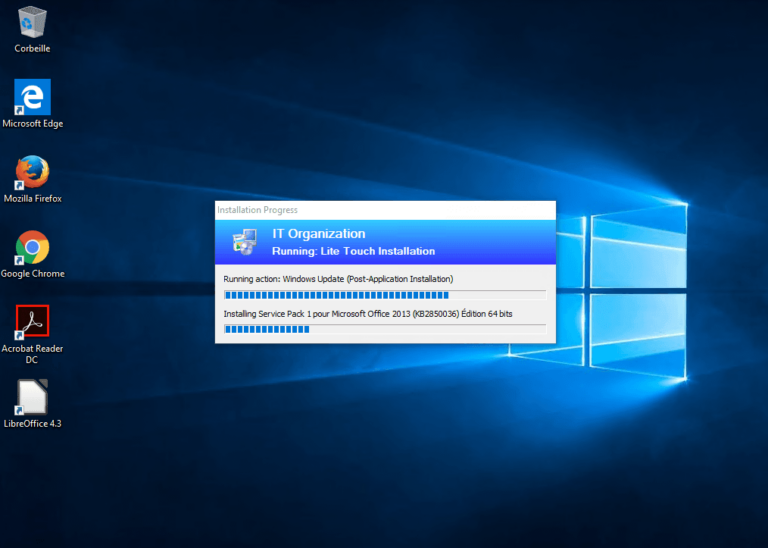Click the Acrobat Reader DC label text
This screenshot has height=548, width=768.
pyautogui.click(x=32, y=354)
